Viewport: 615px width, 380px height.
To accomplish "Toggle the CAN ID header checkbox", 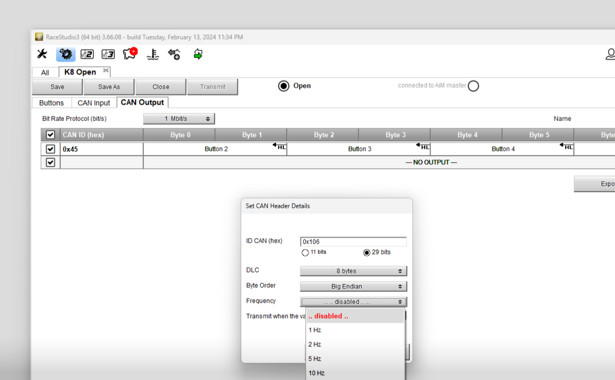I will pos(50,135).
